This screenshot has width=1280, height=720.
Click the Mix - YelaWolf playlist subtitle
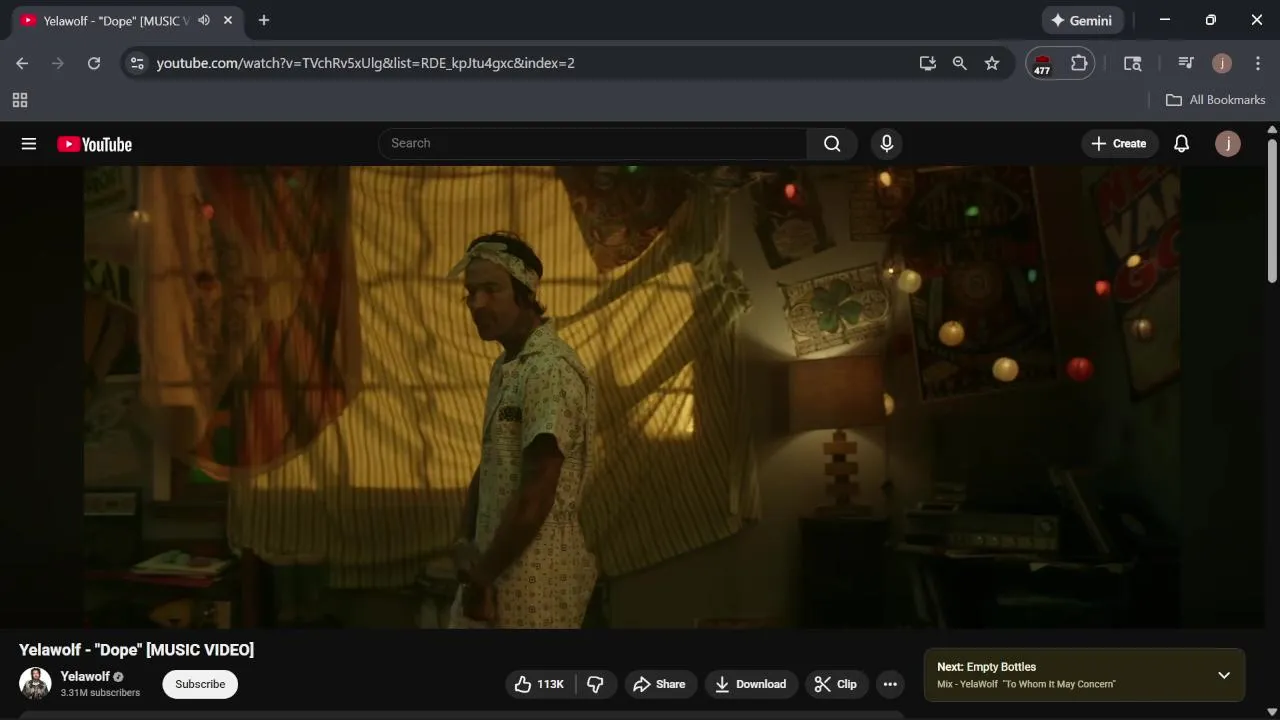point(1026,684)
